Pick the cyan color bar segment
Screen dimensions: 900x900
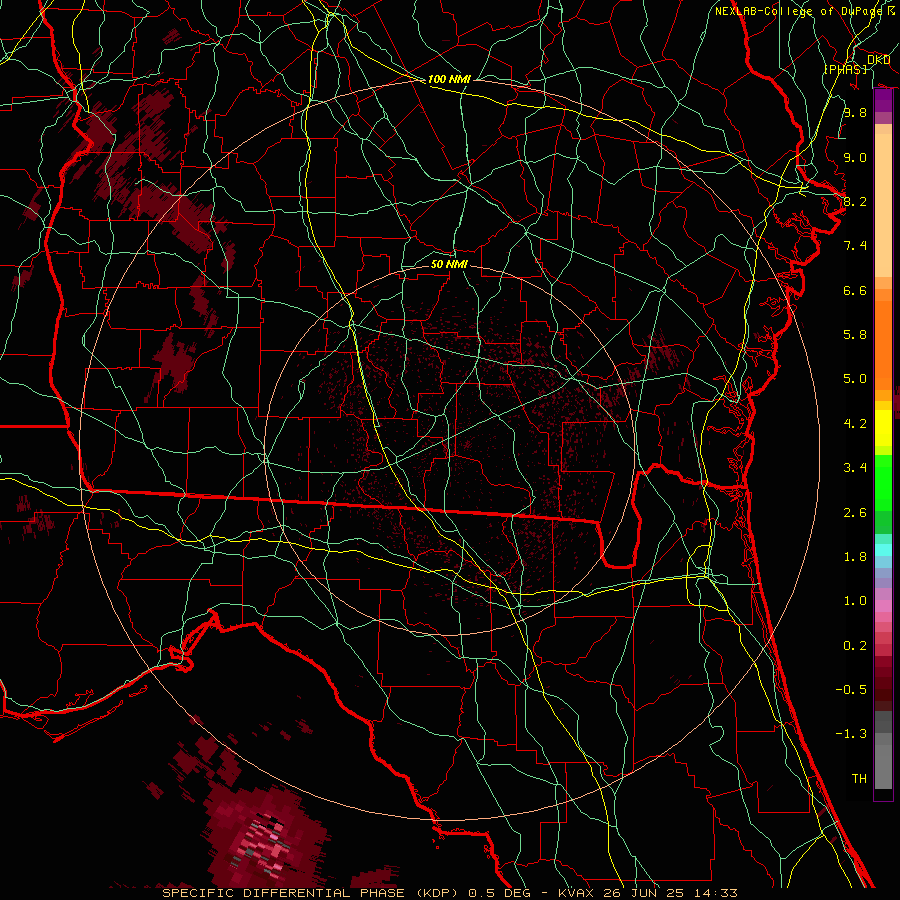point(883,549)
